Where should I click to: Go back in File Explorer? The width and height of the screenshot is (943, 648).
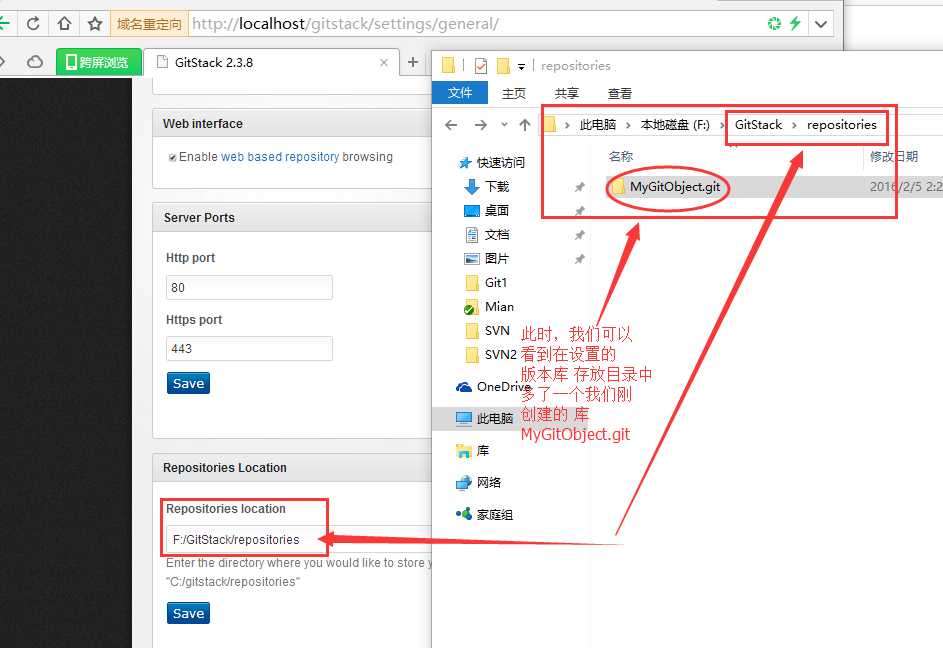point(451,125)
